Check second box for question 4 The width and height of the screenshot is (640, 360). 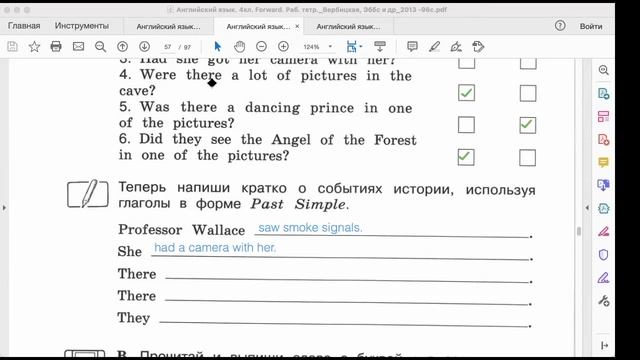pyautogui.click(x=528, y=93)
